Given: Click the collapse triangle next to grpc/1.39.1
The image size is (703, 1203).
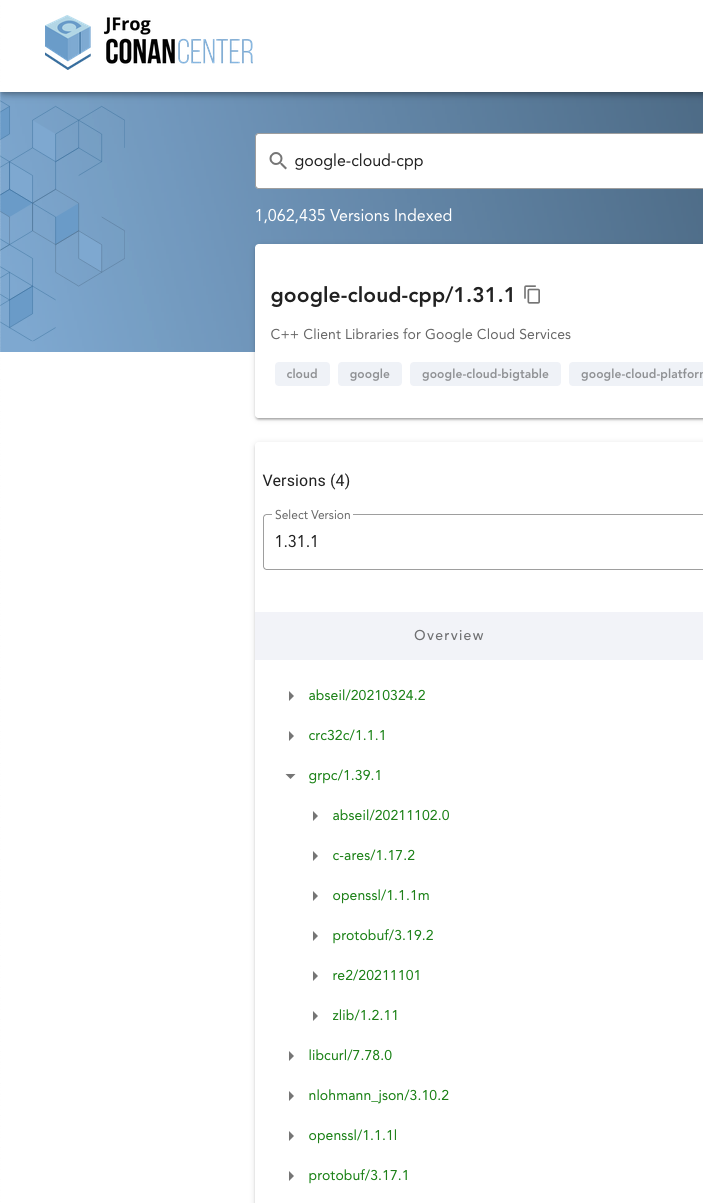Looking at the screenshot, I should tap(291, 775).
